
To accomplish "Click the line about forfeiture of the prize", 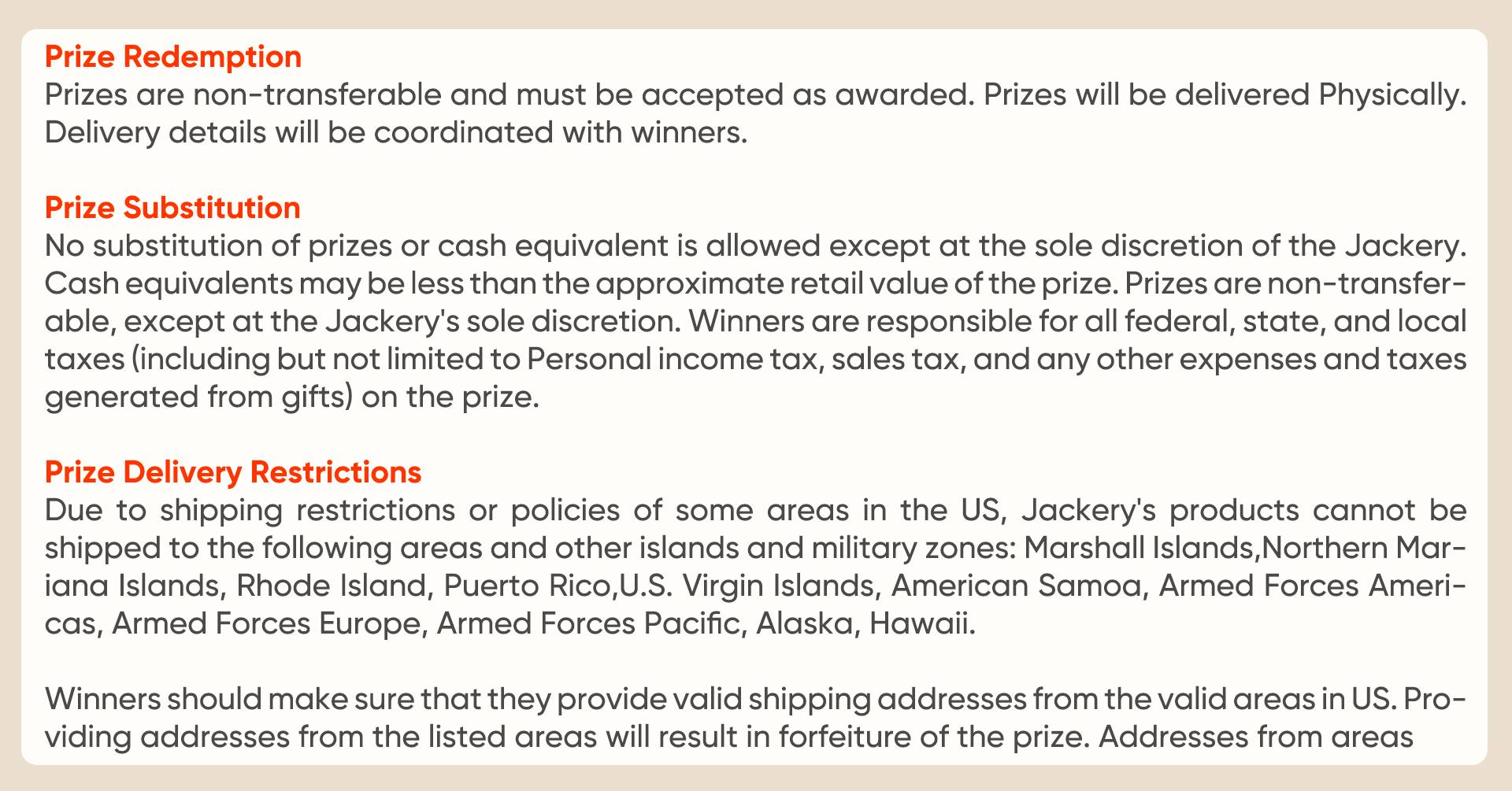I will coord(729,737).
